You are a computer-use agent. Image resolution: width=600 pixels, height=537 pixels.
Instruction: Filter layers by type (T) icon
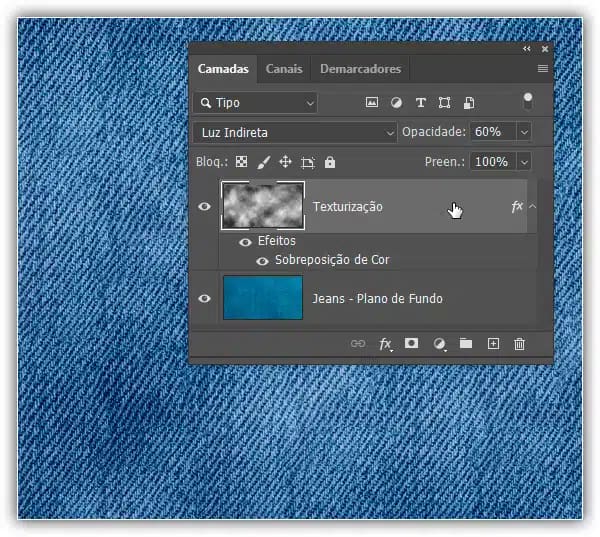coord(421,103)
